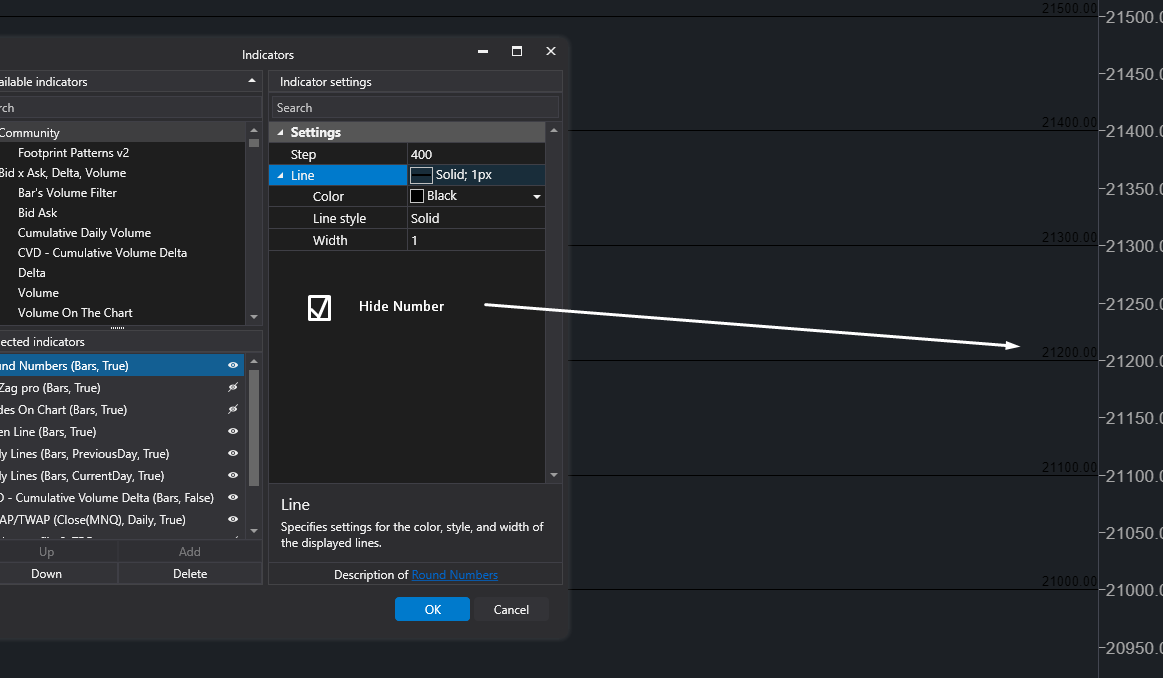The width and height of the screenshot is (1163, 678).
Task: Minimize the Indicators dialog
Action: [x=483, y=51]
